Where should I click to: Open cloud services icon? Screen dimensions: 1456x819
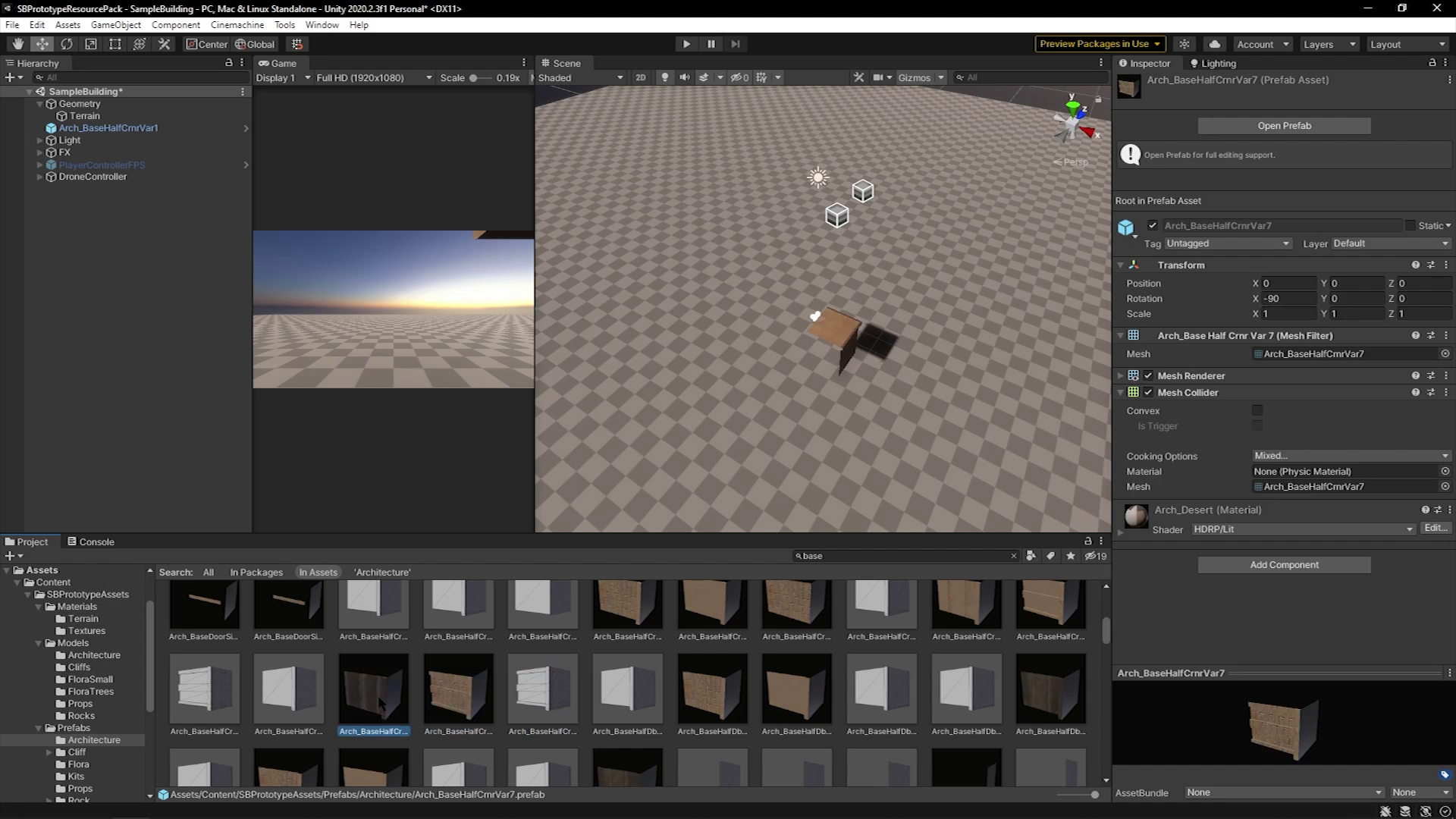tap(1215, 44)
